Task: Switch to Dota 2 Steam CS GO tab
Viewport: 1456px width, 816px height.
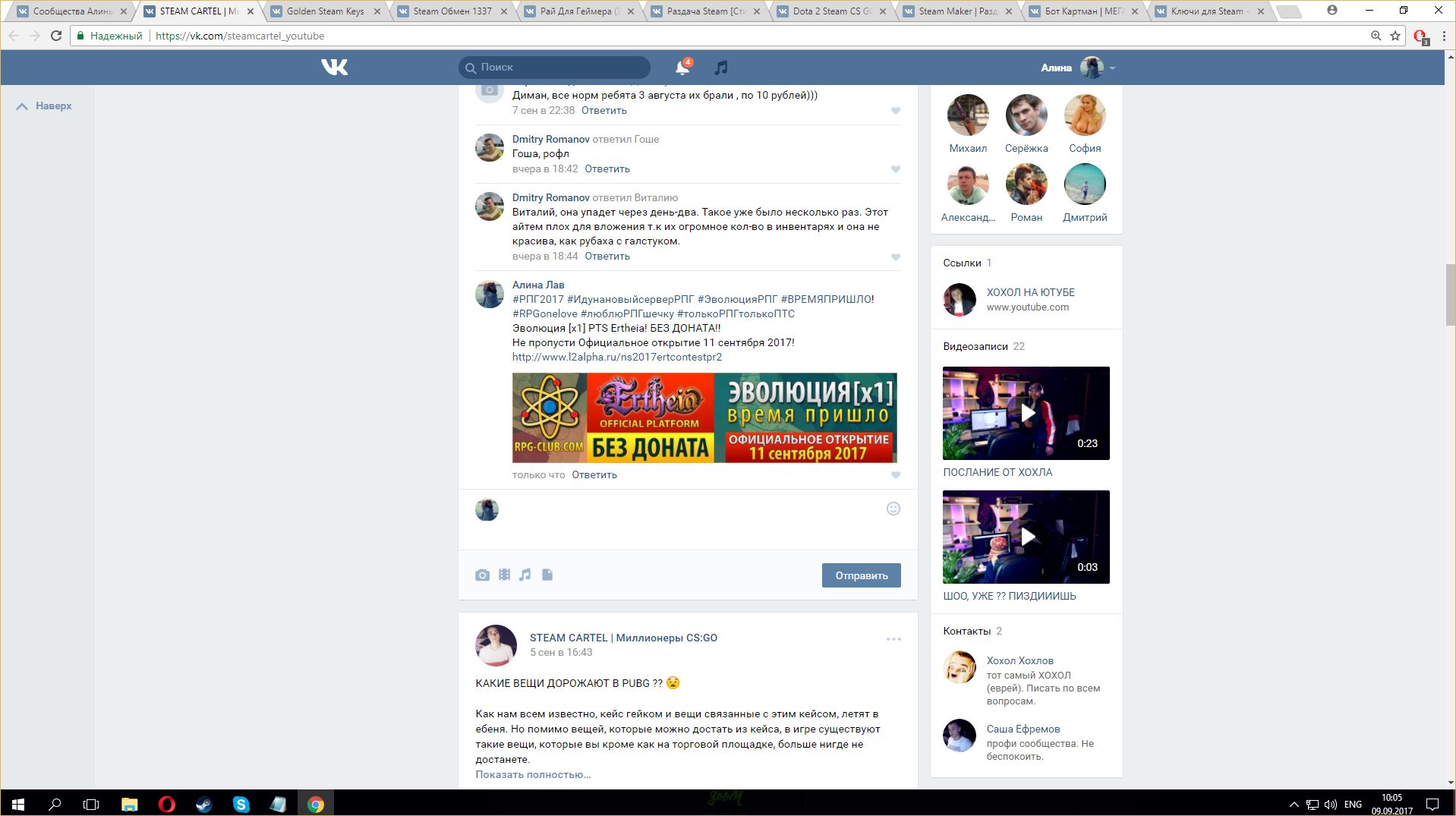Action: [831, 11]
